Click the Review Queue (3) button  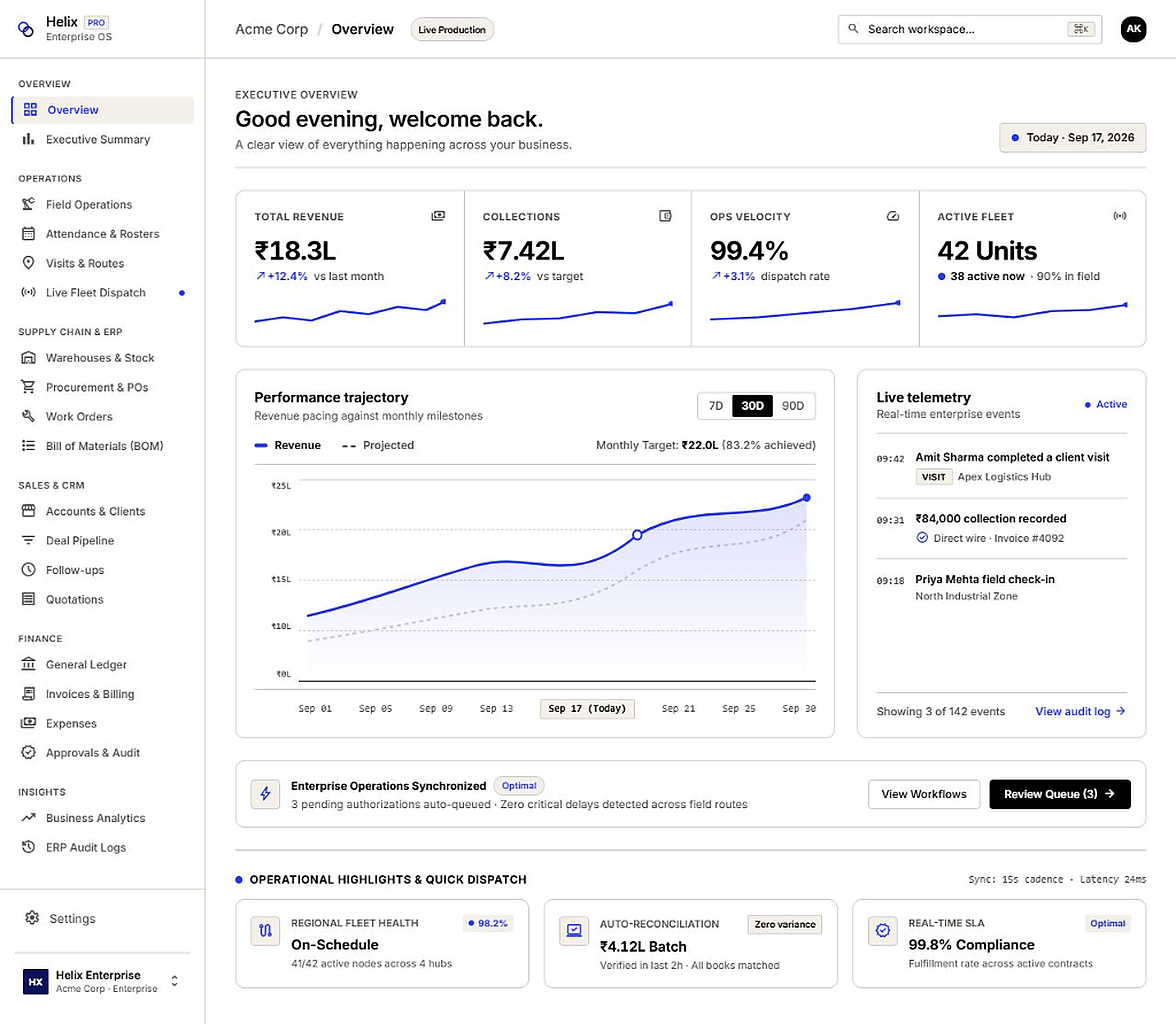(x=1060, y=794)
